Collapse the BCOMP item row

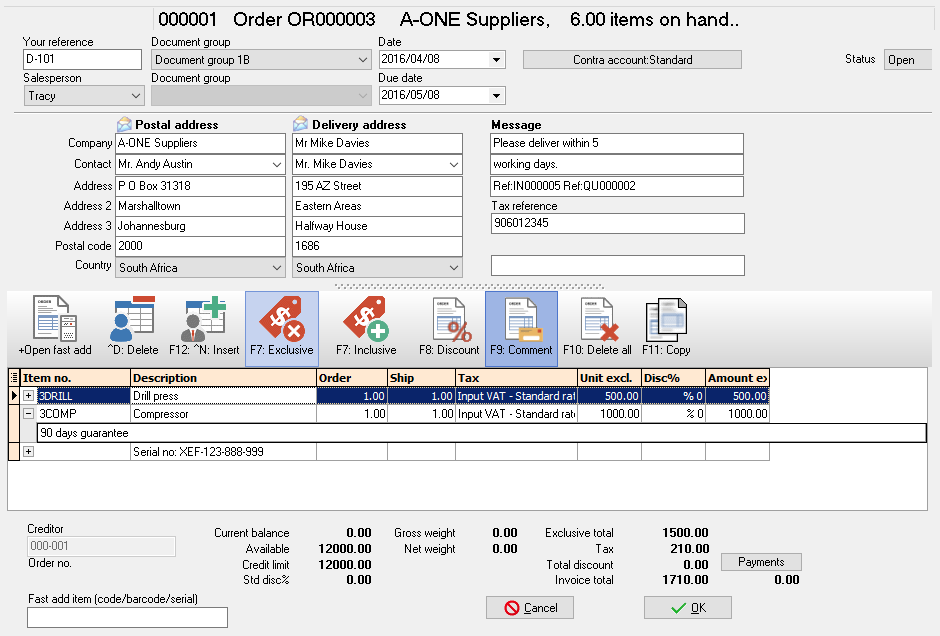pyautogui.click(x=29, y=413)
